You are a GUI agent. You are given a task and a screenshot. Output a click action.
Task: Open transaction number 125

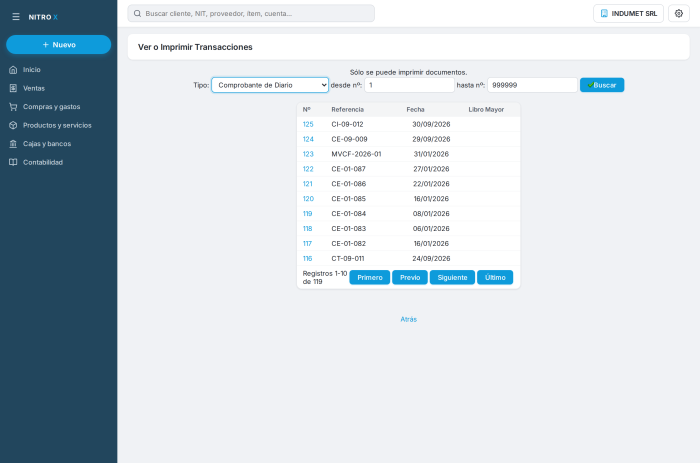[308, 124]
